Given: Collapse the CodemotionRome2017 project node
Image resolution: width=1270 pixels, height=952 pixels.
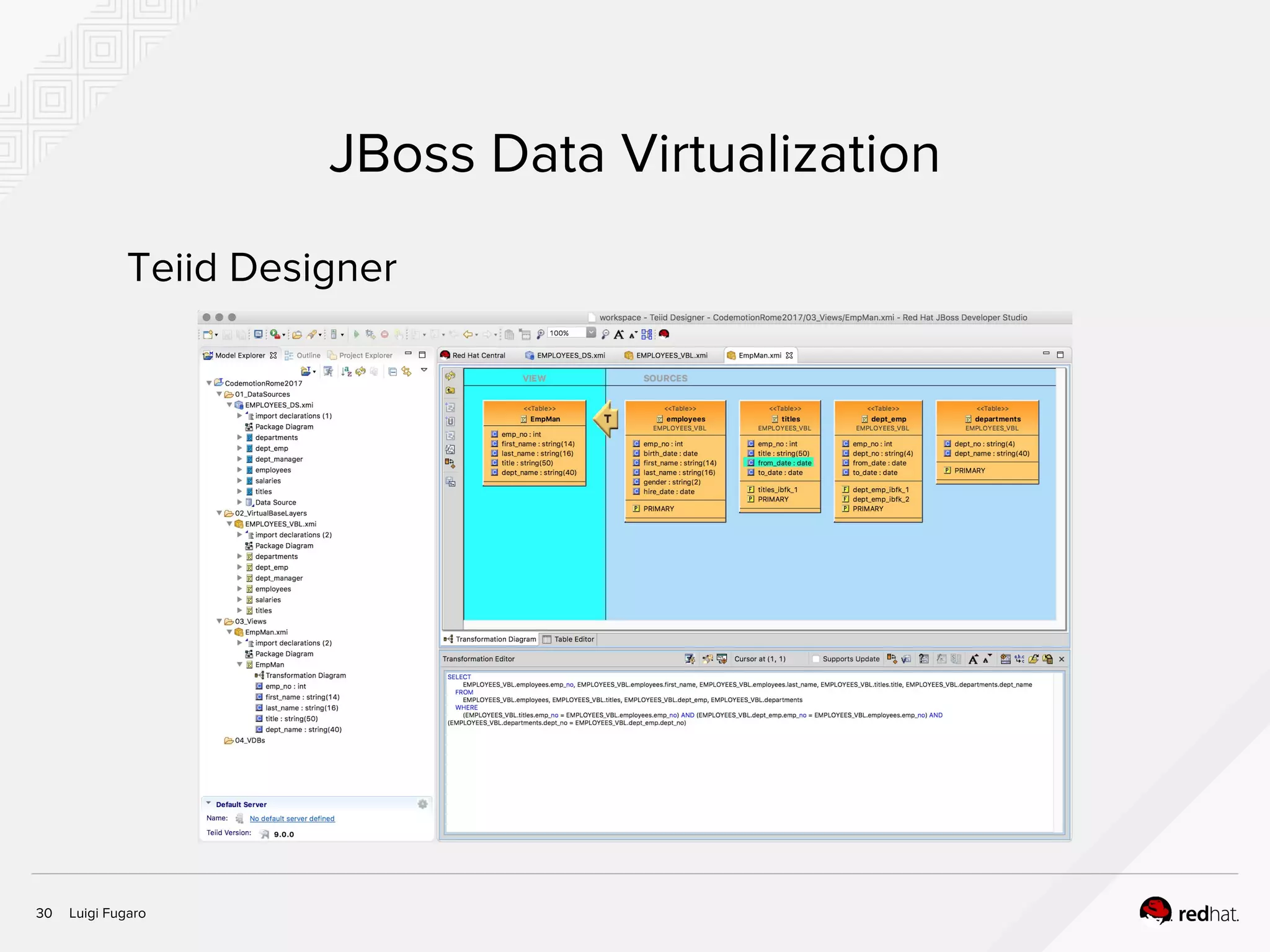Looking at the screenshot, I should point(209,383).
